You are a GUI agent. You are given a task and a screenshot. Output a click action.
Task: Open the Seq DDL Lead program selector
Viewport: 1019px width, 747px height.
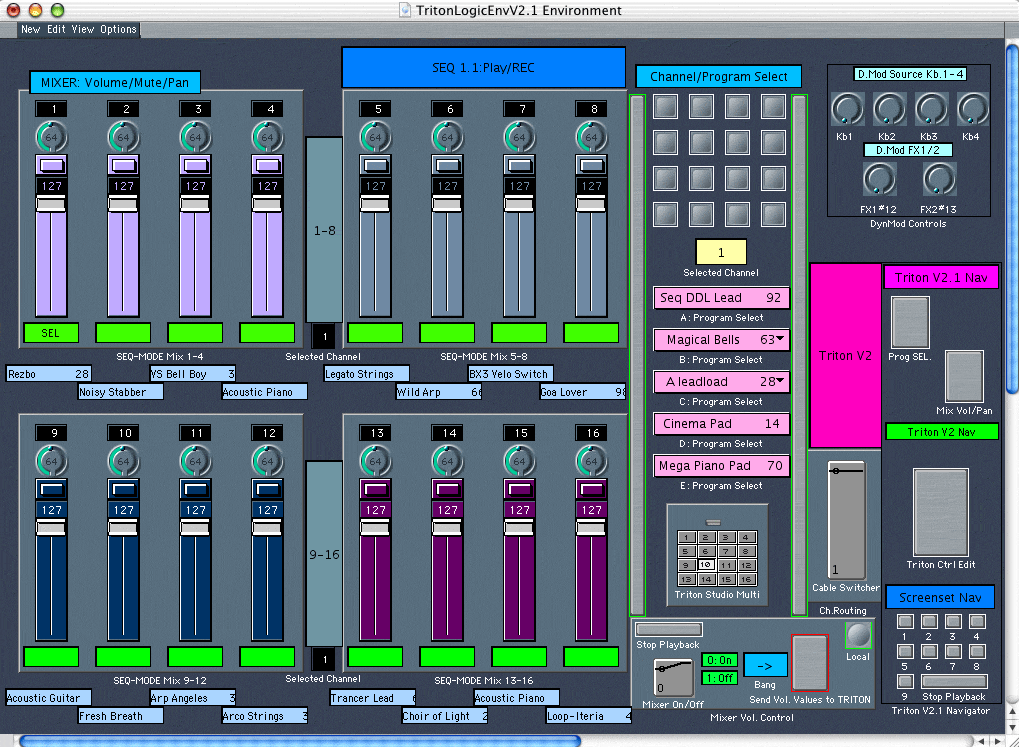(x=722, y=298)
